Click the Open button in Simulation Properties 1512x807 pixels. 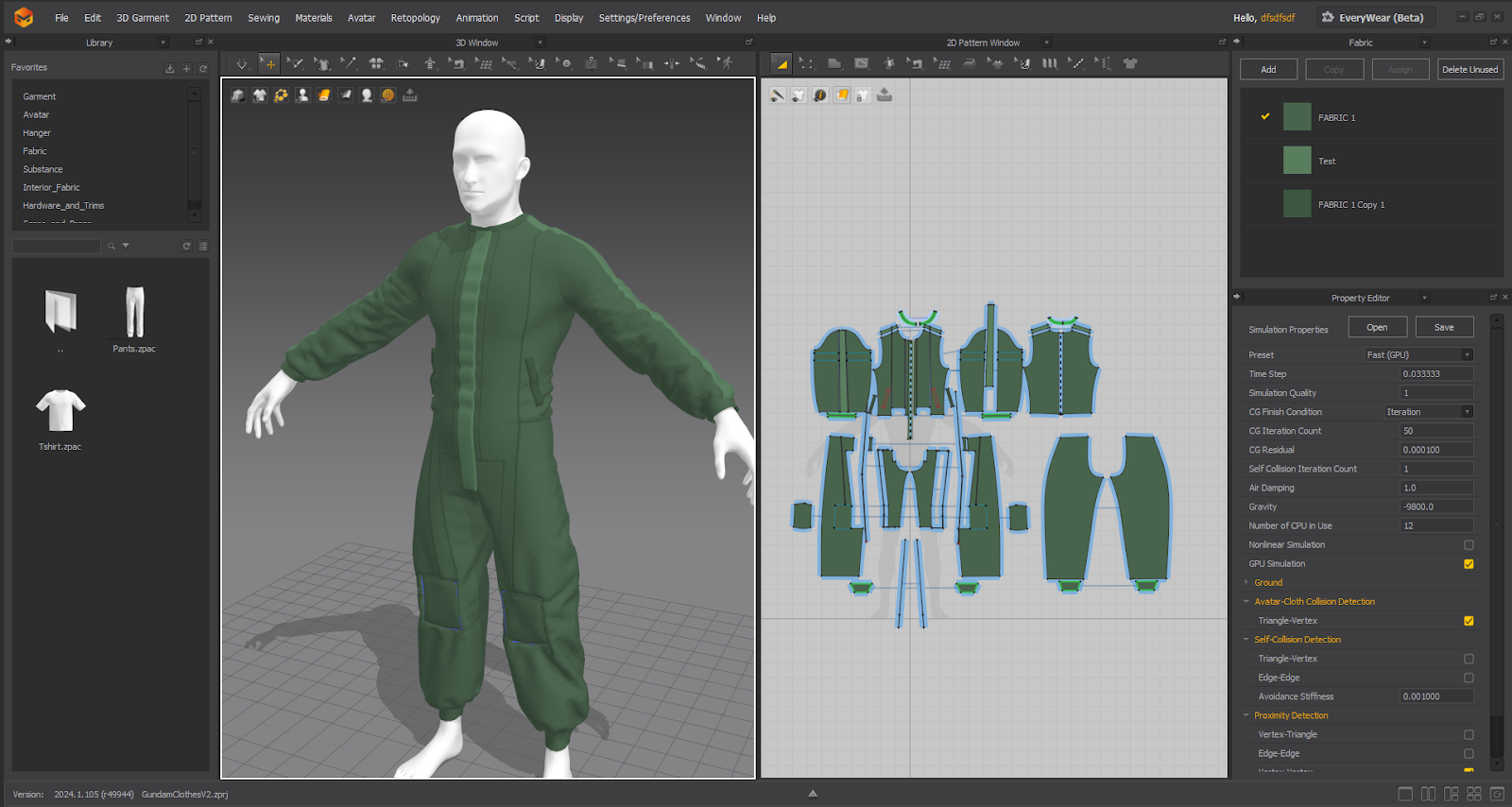click(x=1377, y=327)
